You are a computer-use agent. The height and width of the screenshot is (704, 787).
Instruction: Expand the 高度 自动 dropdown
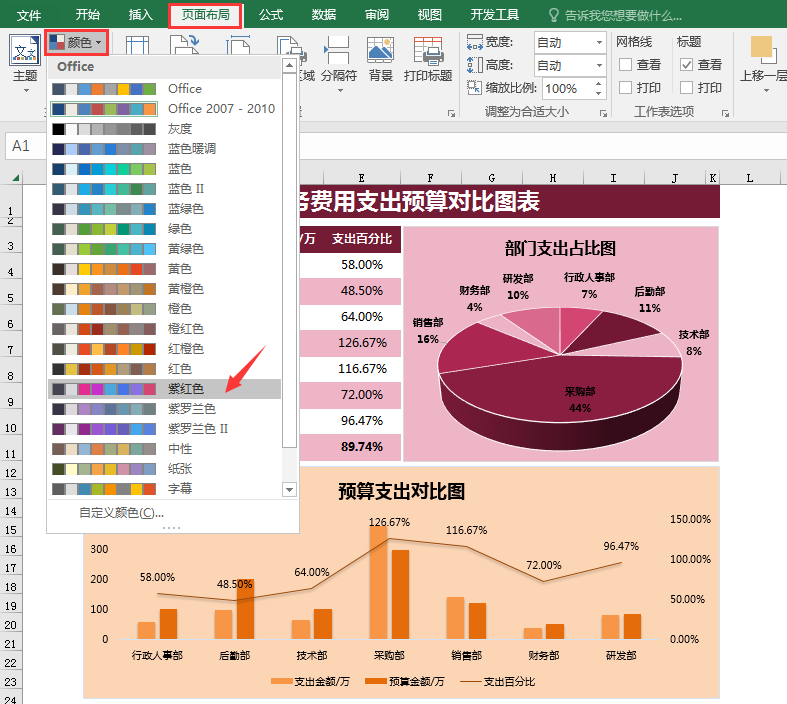click(599, 65)
